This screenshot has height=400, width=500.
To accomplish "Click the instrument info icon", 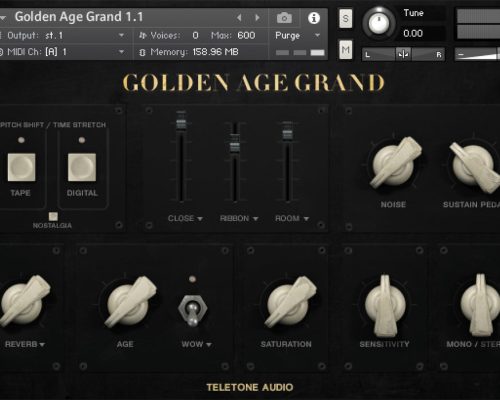I will 314,18.
